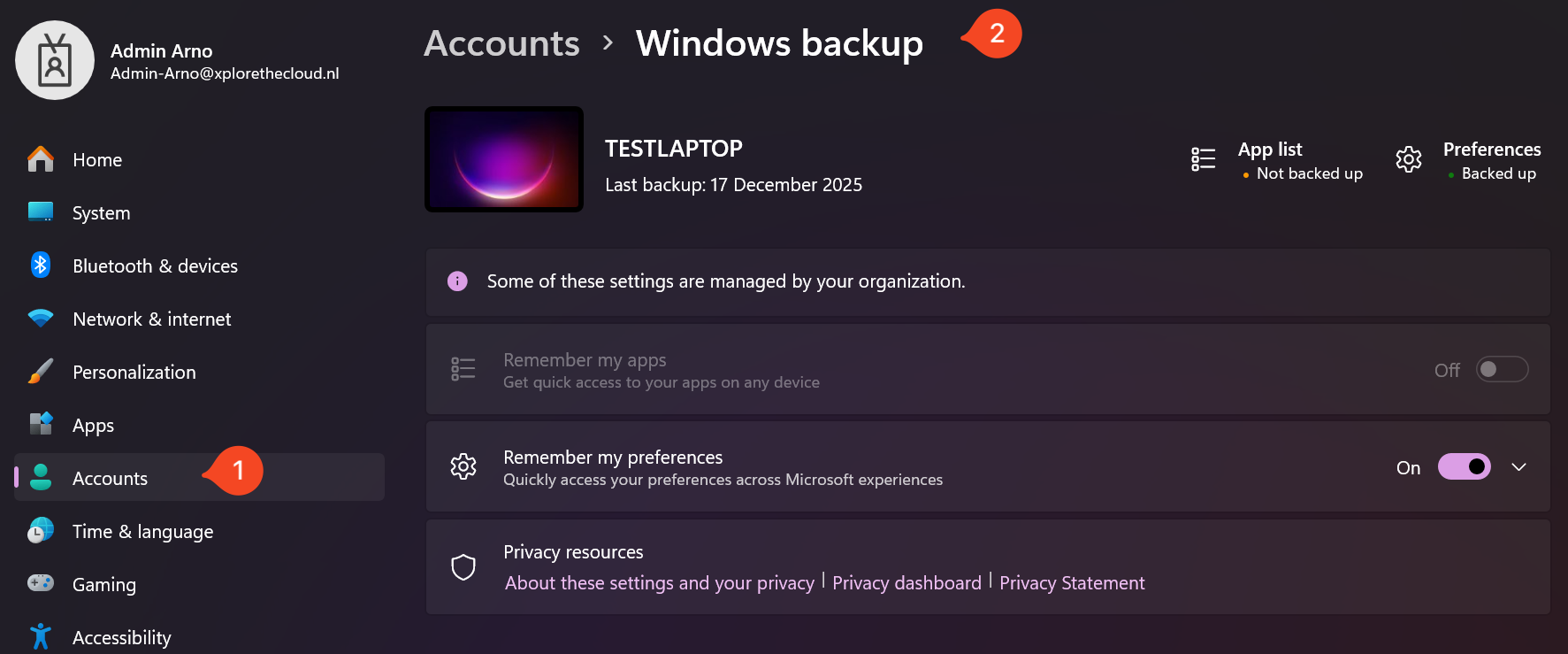Viewport: 1568px width, 654px height.
Task: Click 'Get quick access to your apps' text
Action: [662, 382]
